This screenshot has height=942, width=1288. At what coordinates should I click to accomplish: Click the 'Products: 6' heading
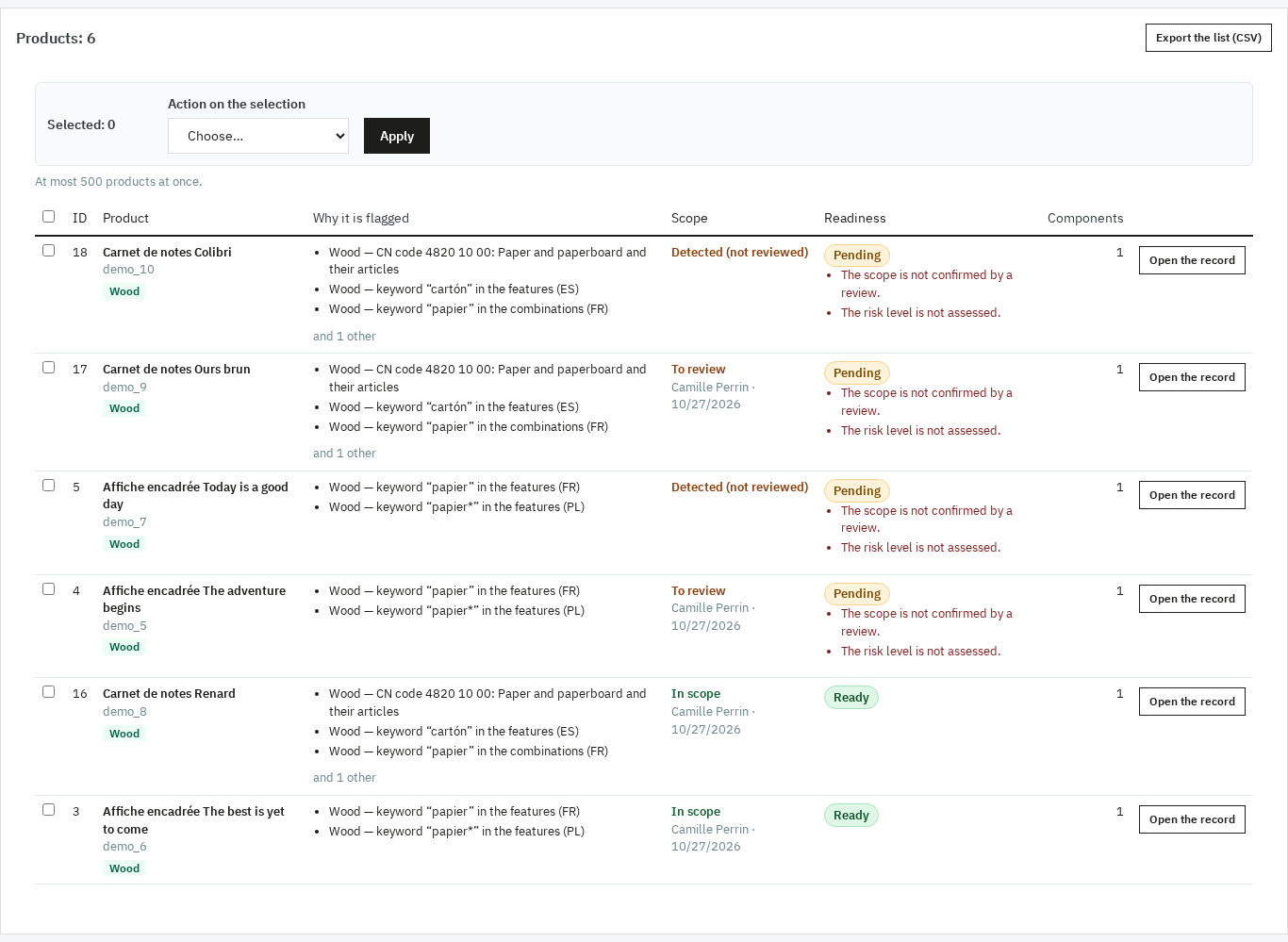[x=56, y=39]
